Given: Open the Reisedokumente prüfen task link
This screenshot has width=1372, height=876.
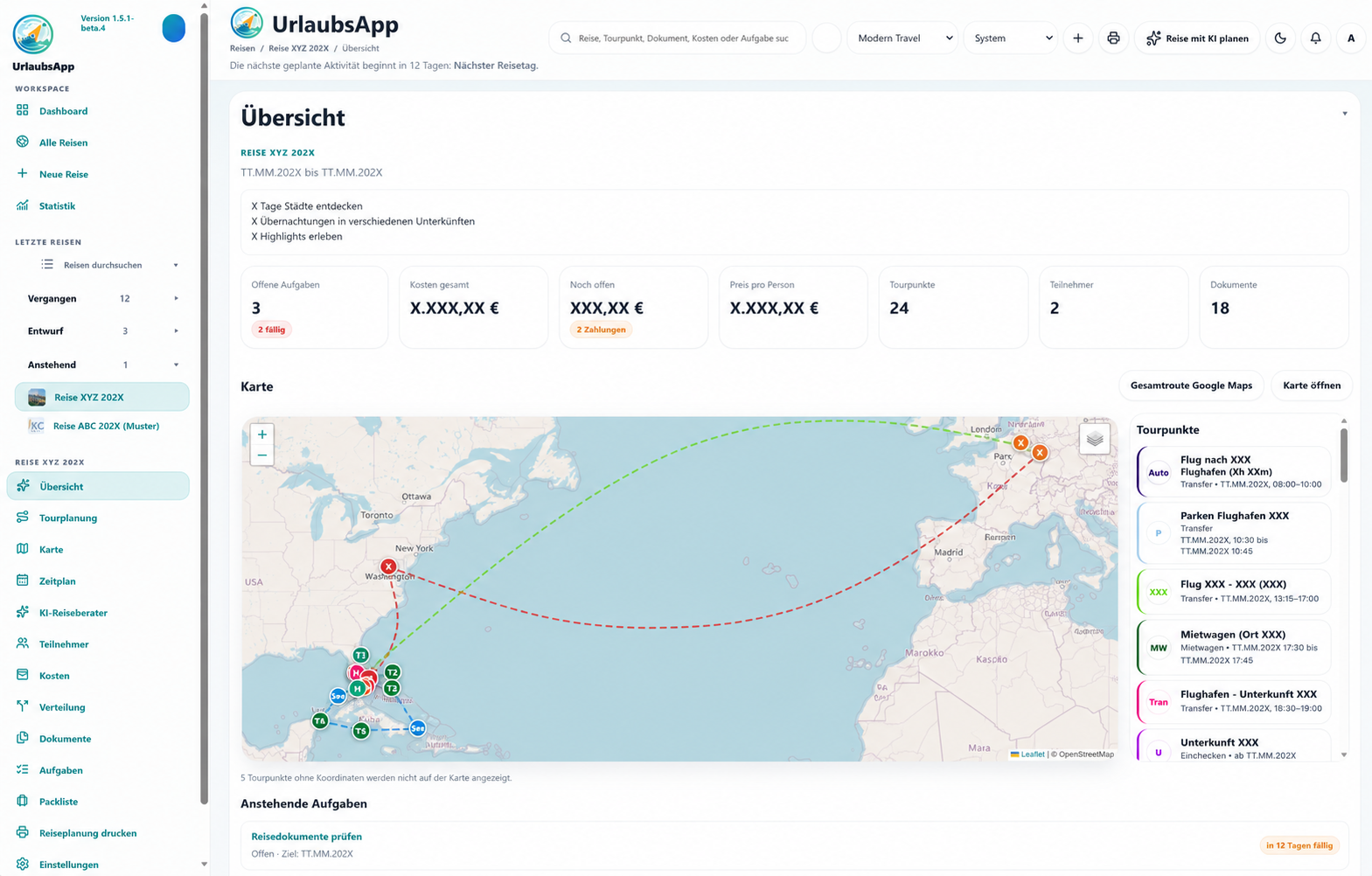Looking at the screenshot, I should pyautogui.click(x=306, y=837).
